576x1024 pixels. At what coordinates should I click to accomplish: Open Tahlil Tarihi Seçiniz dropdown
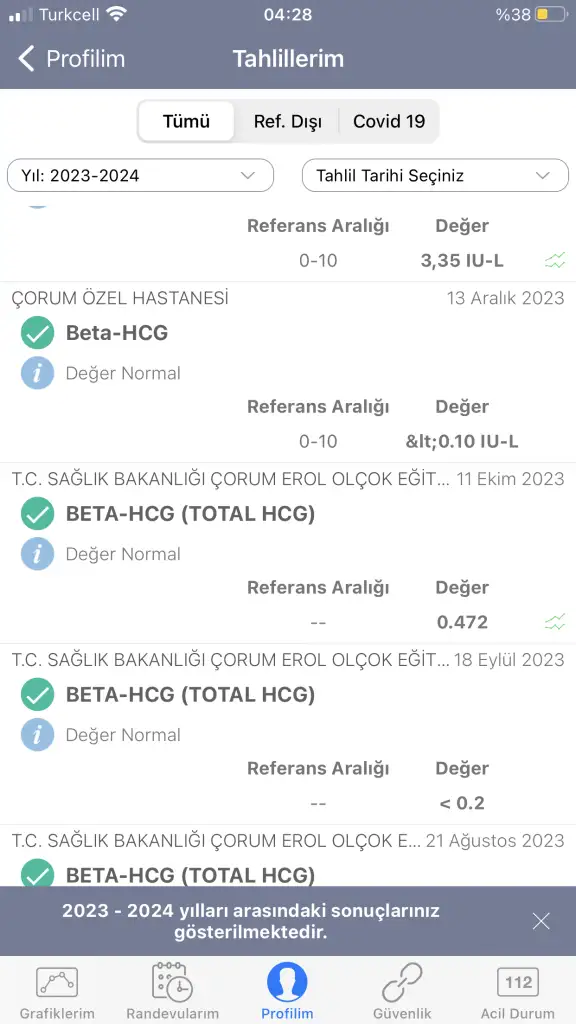pyautogui.click(x=435, y=175)
